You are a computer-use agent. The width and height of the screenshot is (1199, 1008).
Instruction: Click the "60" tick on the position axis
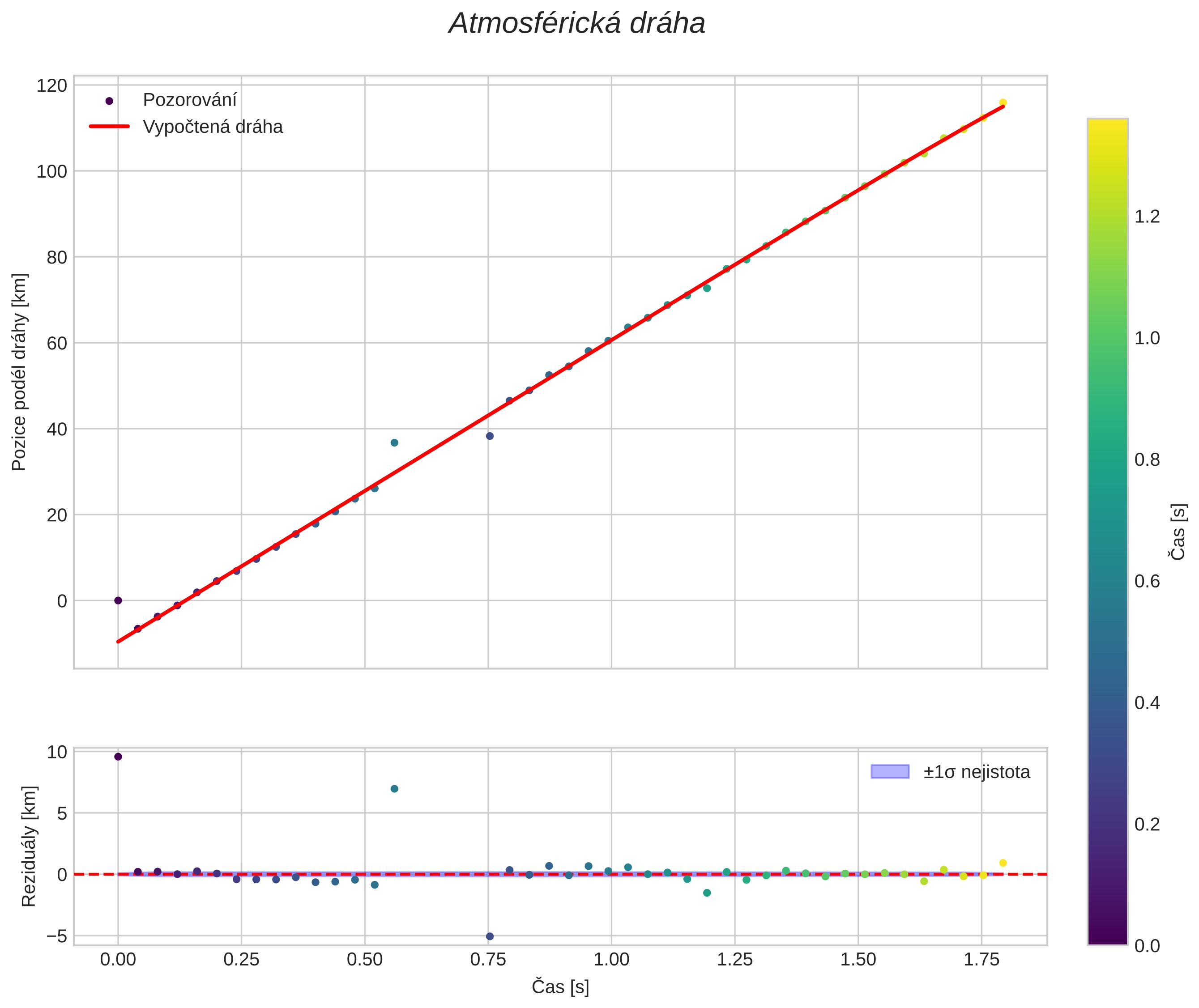click(56, 344)
